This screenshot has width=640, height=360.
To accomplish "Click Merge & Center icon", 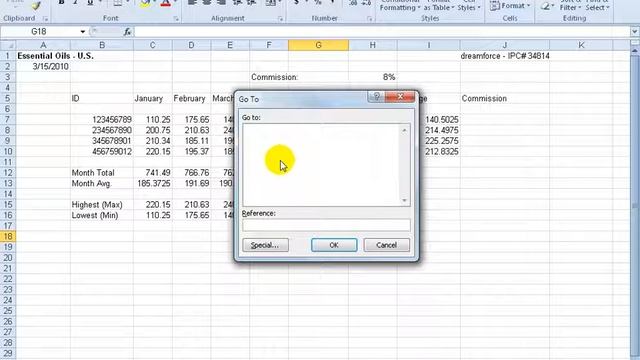I will click(x=270, y=3).
